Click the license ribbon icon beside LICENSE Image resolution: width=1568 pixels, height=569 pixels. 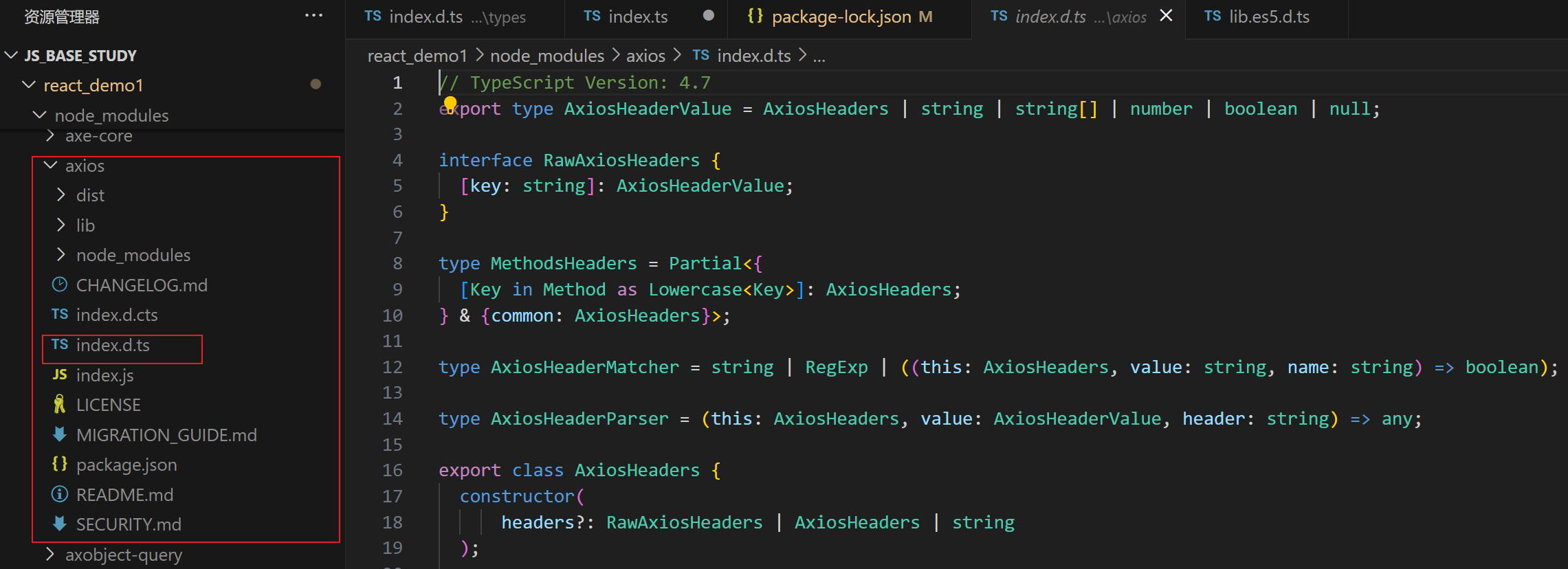(x=60, y=404)
